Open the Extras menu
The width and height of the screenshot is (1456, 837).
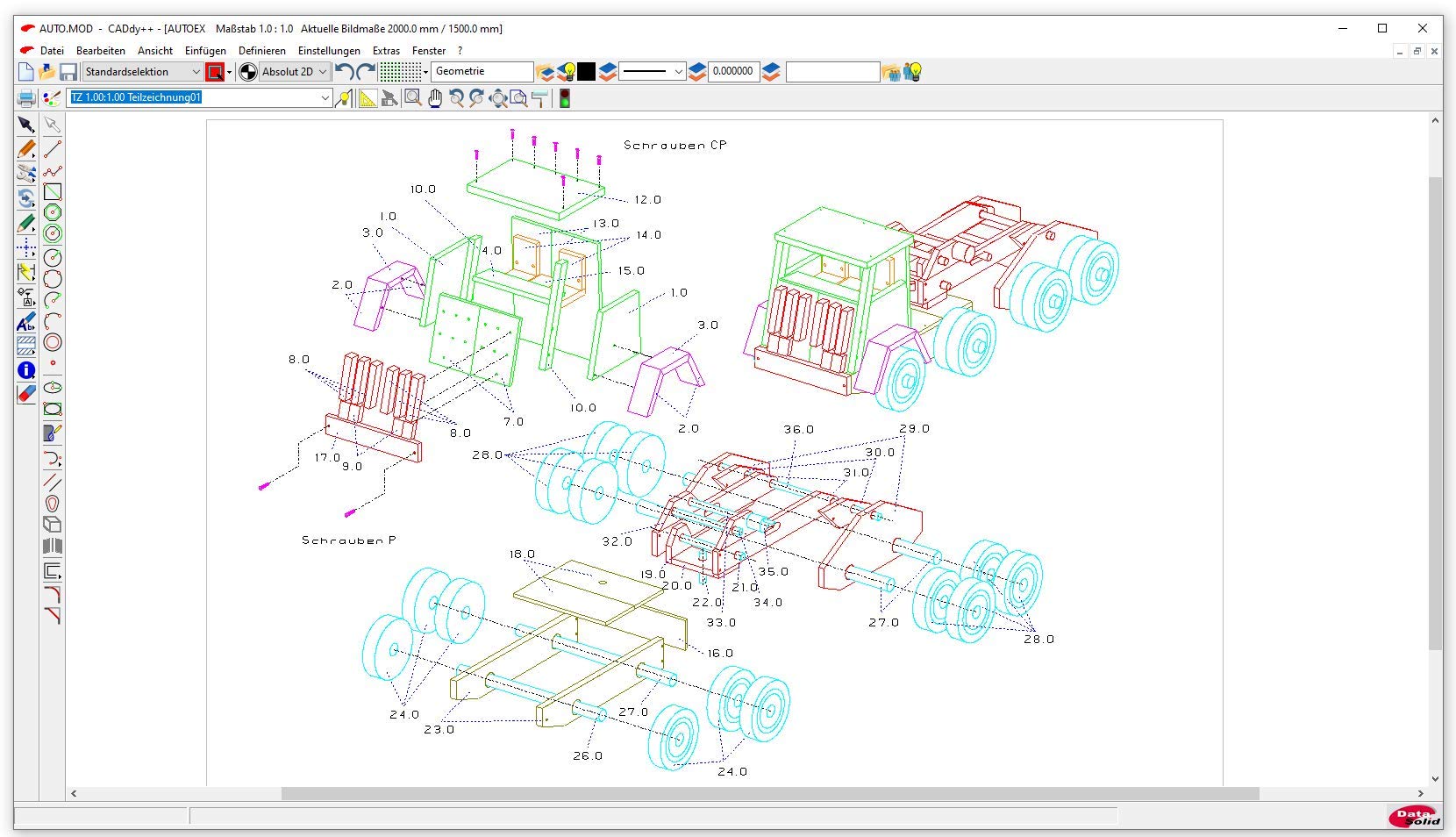(x=386, y=51)
